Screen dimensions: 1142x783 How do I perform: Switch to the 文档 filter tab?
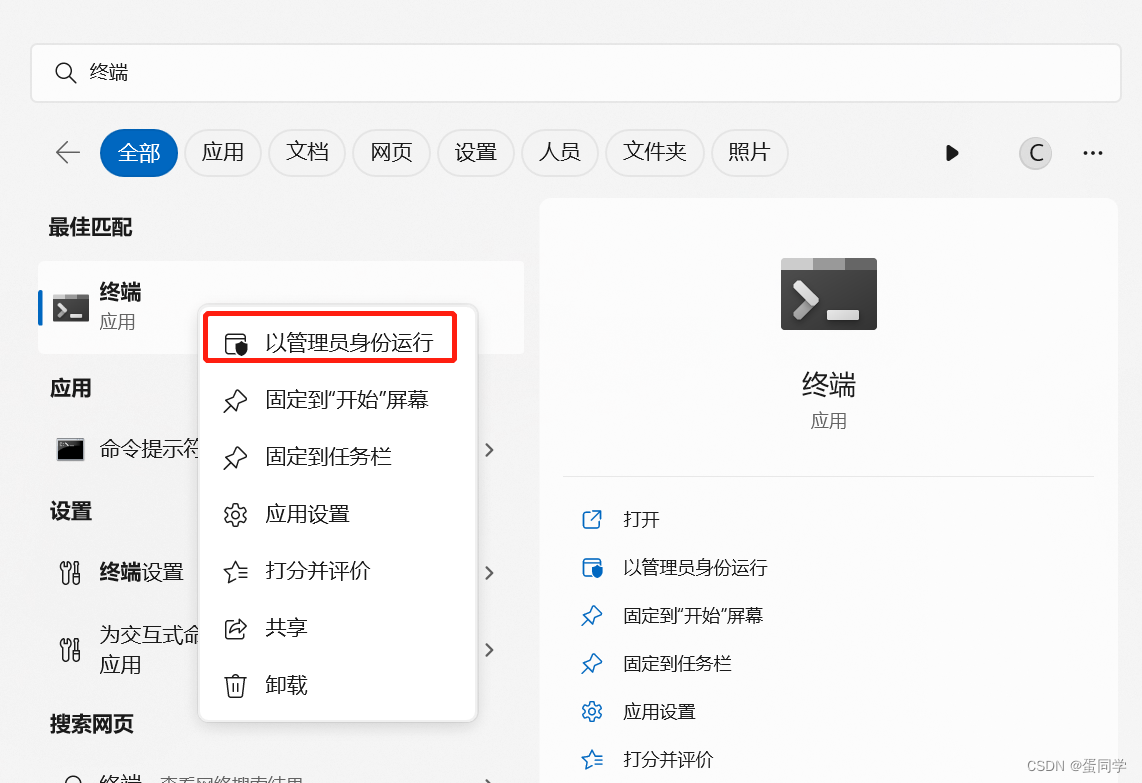[x=307, y=152]
